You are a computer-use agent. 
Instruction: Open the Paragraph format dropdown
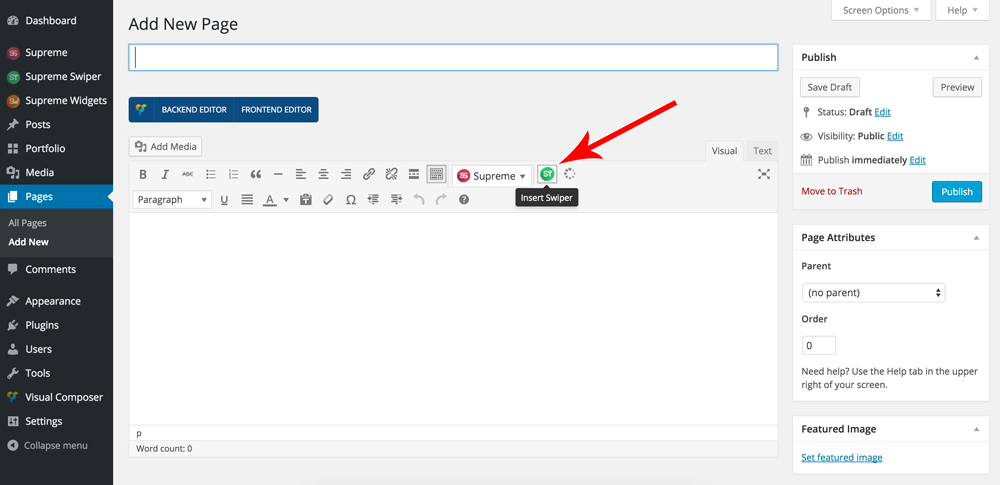click(x=172, y=200)
